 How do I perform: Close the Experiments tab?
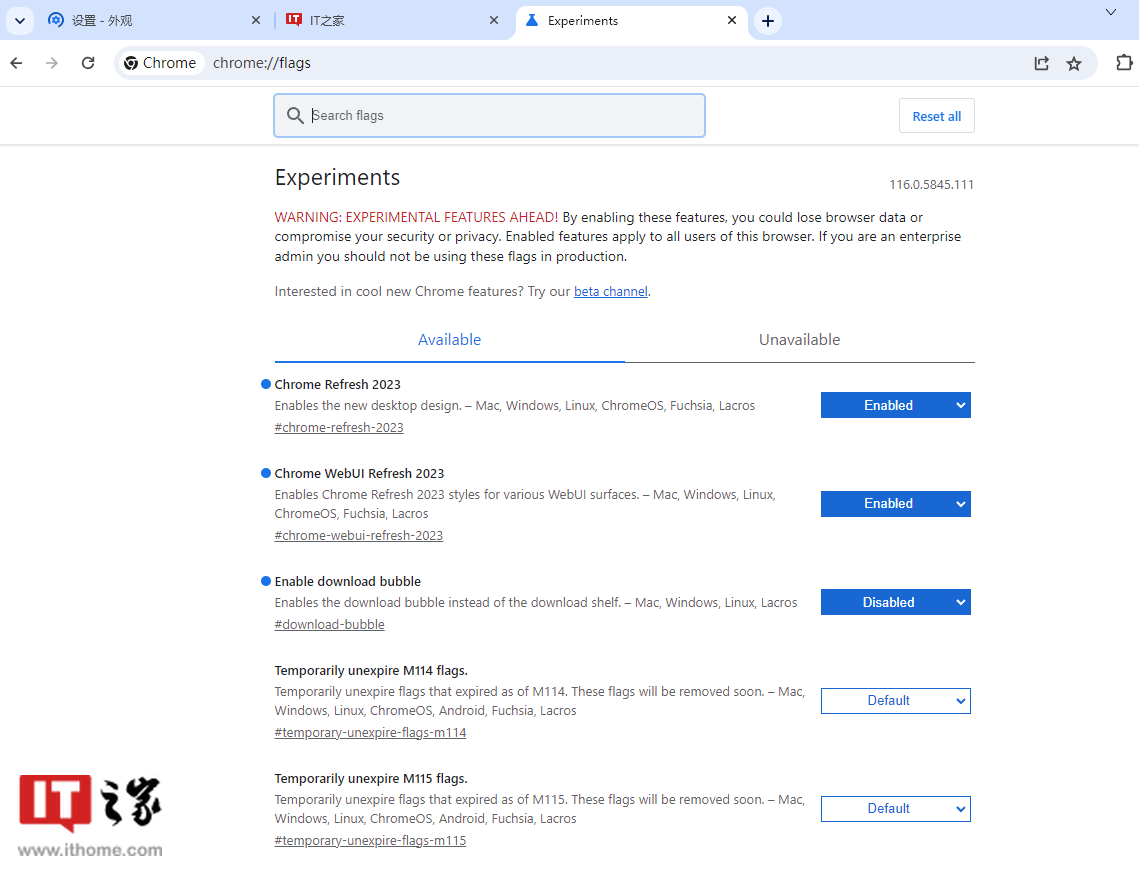click(x=731, y=20)
